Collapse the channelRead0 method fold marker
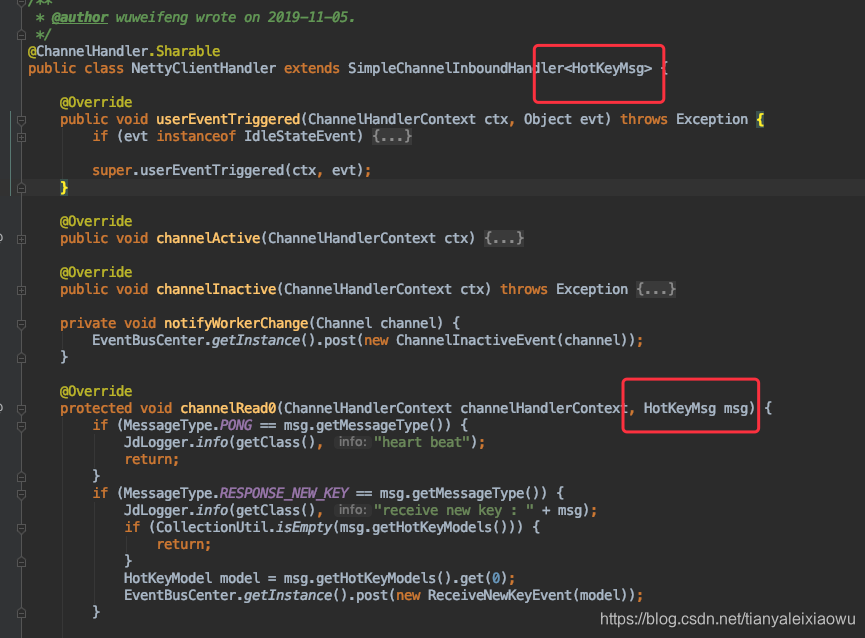865x638 pixels. click(x=22, y=409)
